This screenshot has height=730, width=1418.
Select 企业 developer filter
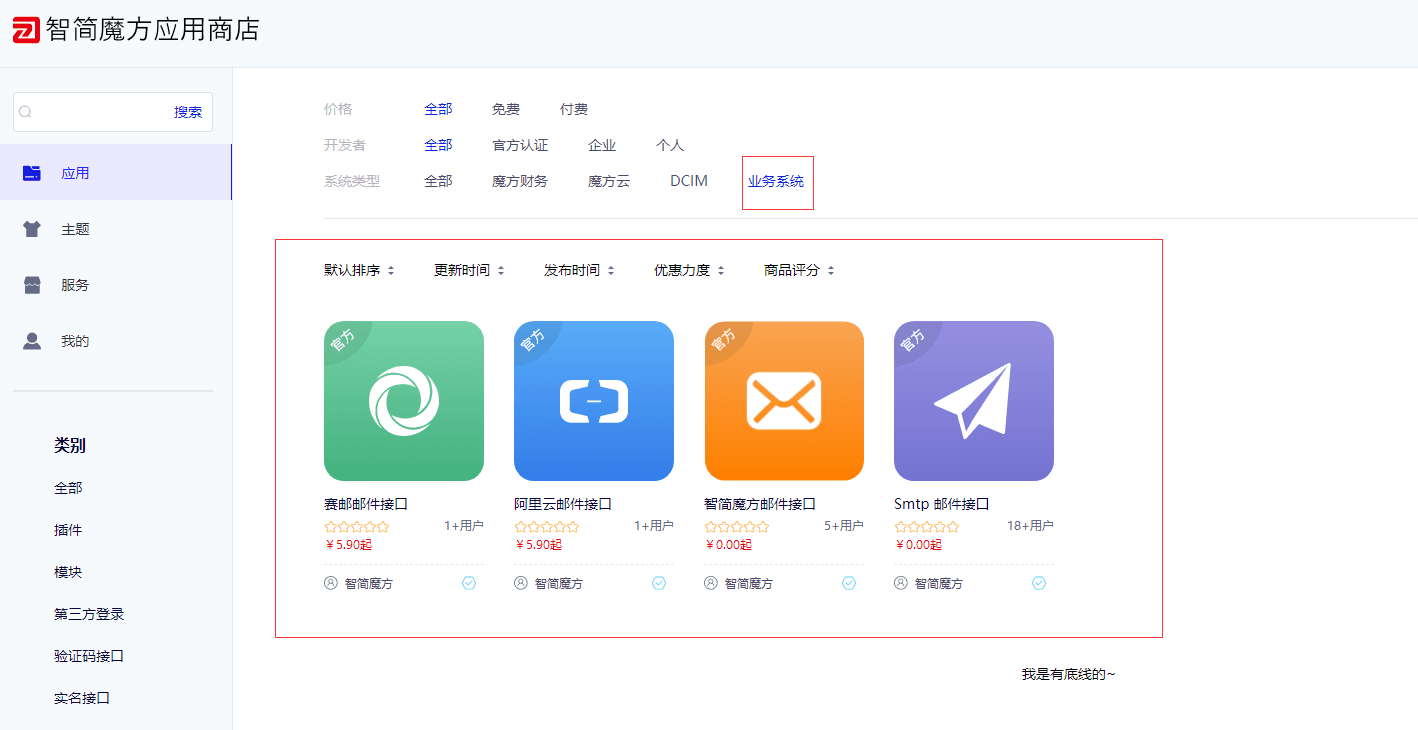click(x=602, y=145)
